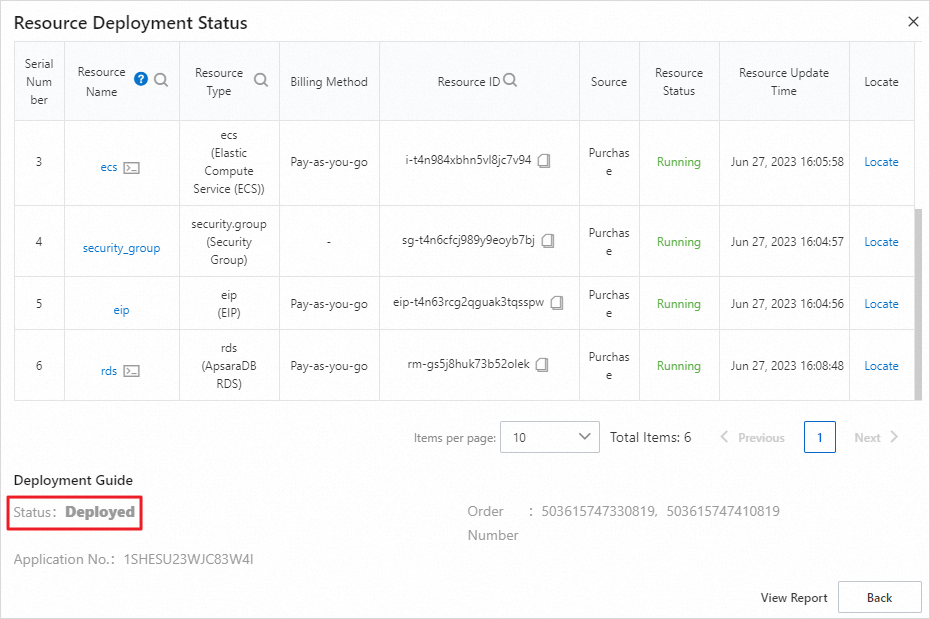Go to Previous page
This screenshot has width=930, height=619.
tap(752, 438)
